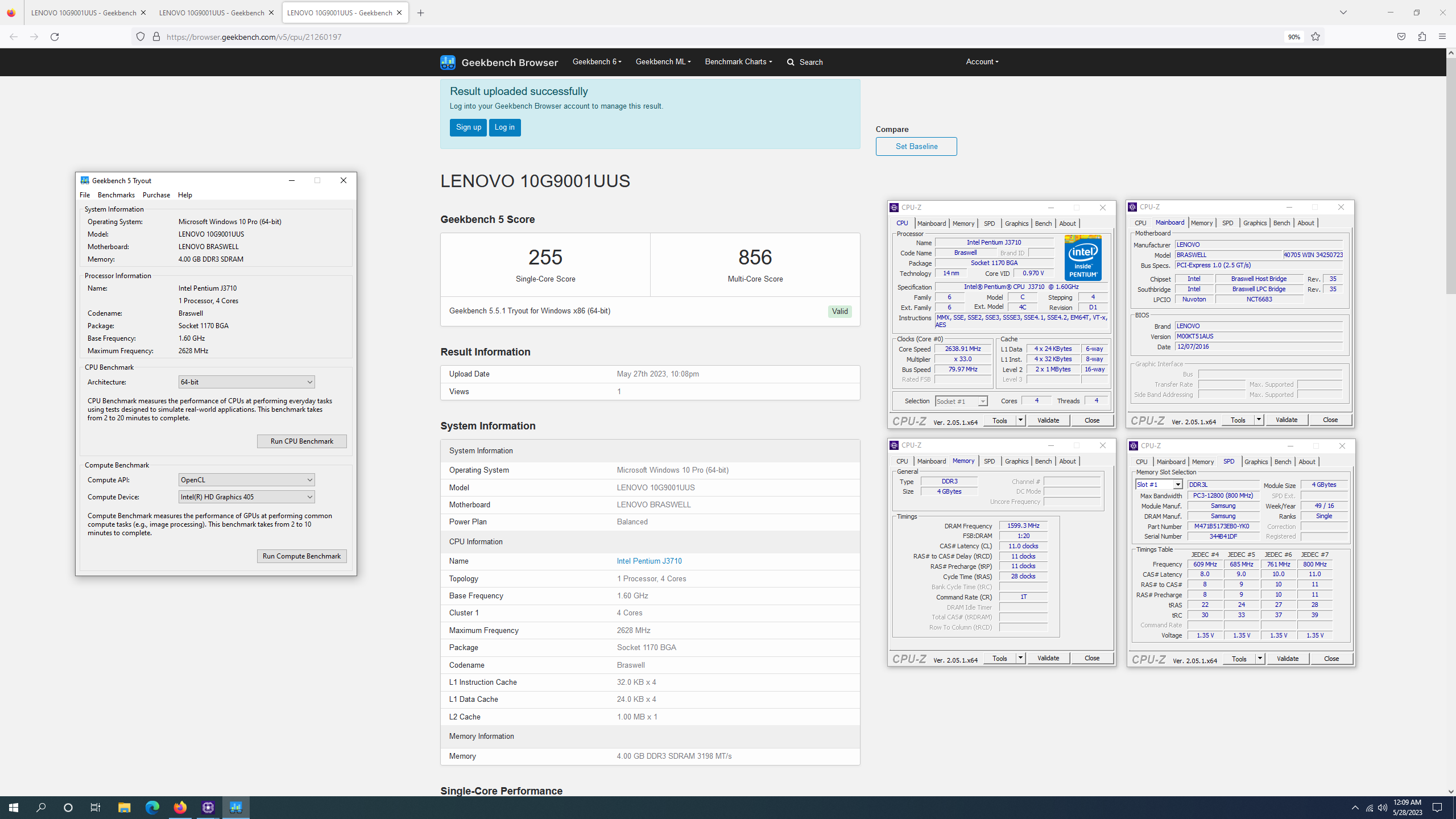
Task: Click the Geekbench Browser logo icon
Action: point(448,62)
